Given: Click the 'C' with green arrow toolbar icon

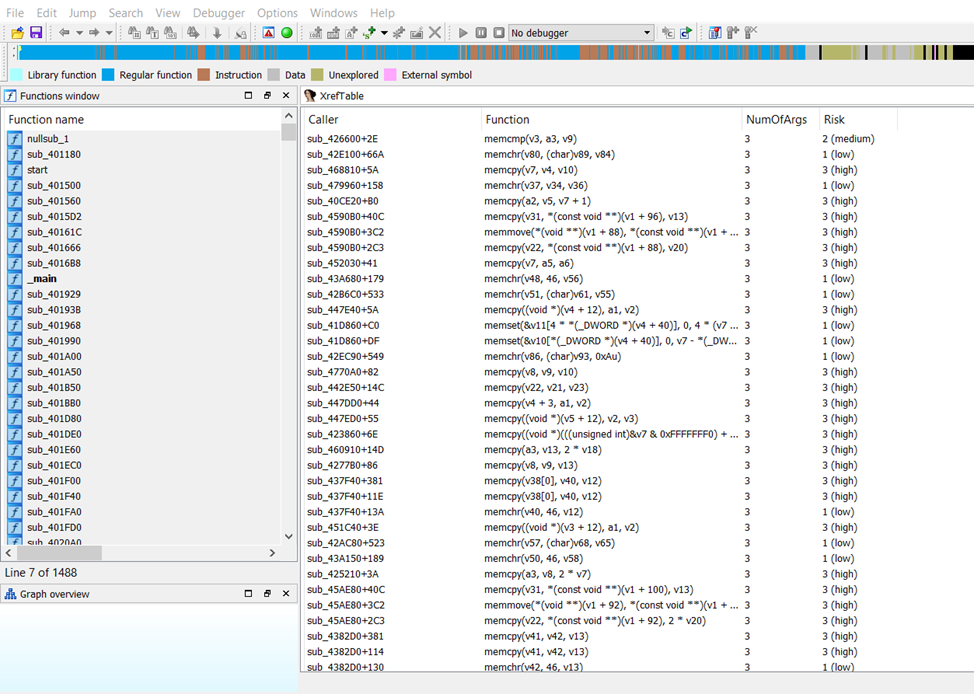Looking at the screenshot, I should pyautogui.click(x=686, y=32).
